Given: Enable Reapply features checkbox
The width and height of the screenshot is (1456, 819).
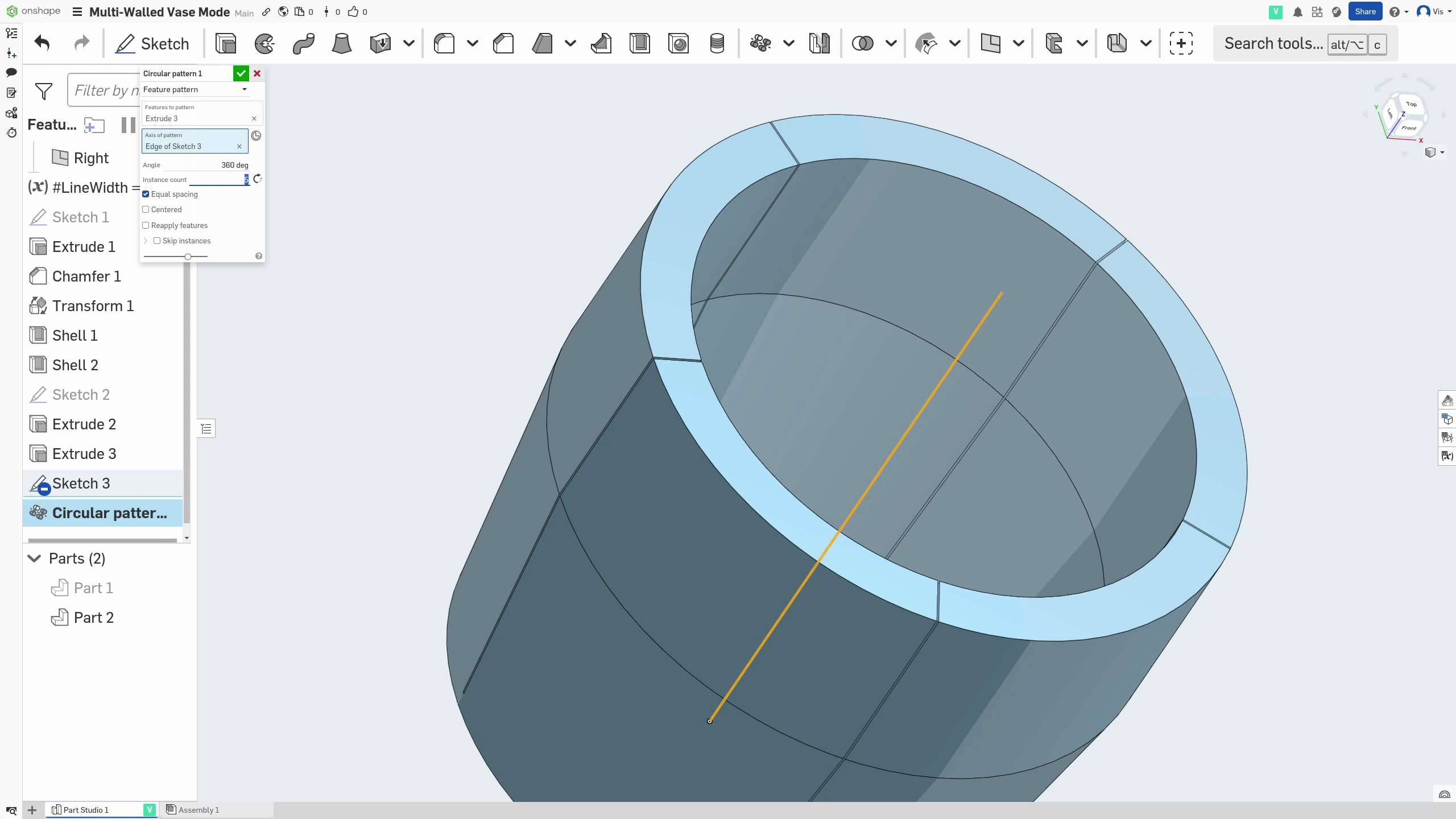Looking at the screenshot, I should 146,225.
